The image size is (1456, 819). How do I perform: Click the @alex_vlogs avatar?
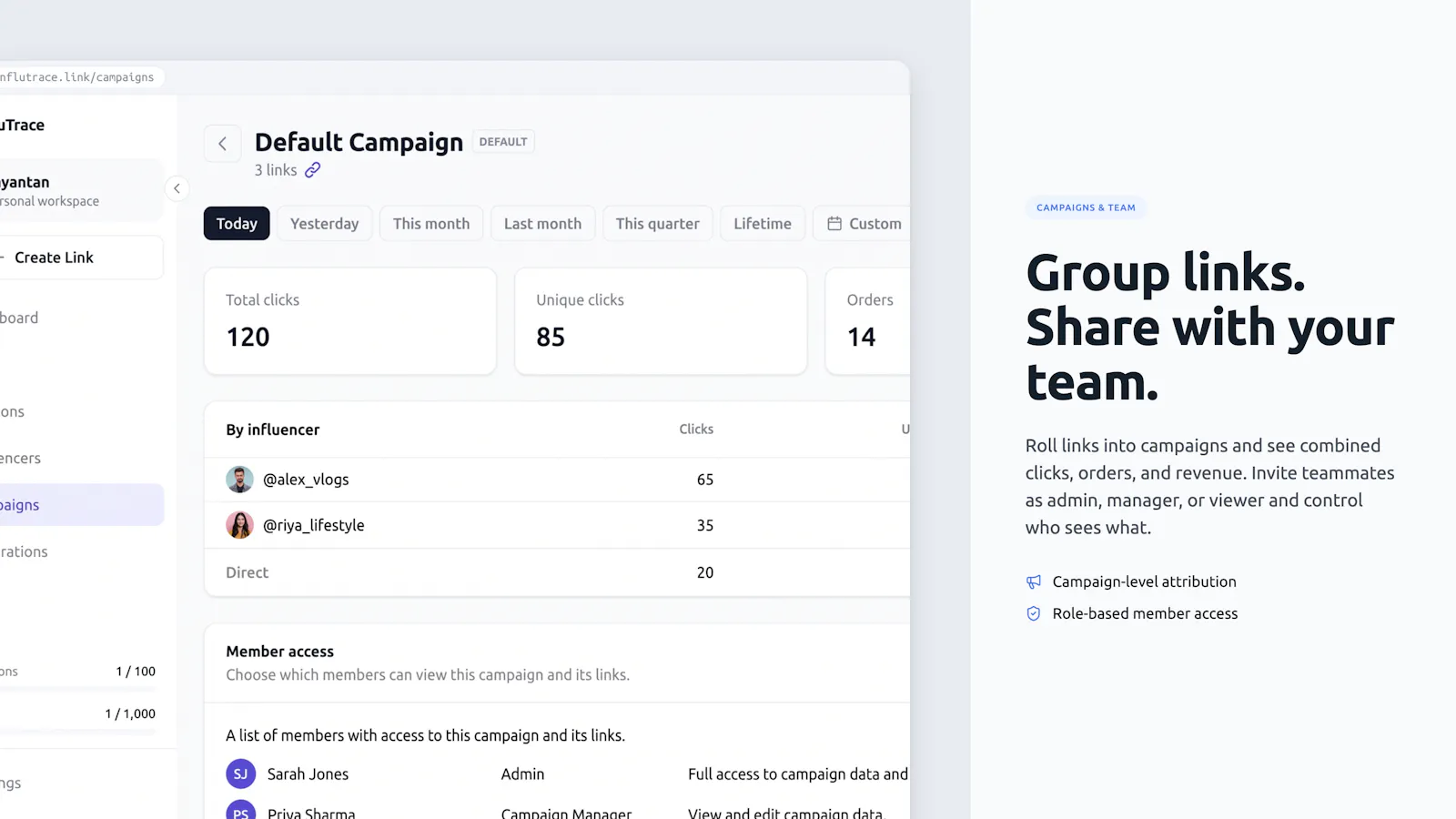239,480
